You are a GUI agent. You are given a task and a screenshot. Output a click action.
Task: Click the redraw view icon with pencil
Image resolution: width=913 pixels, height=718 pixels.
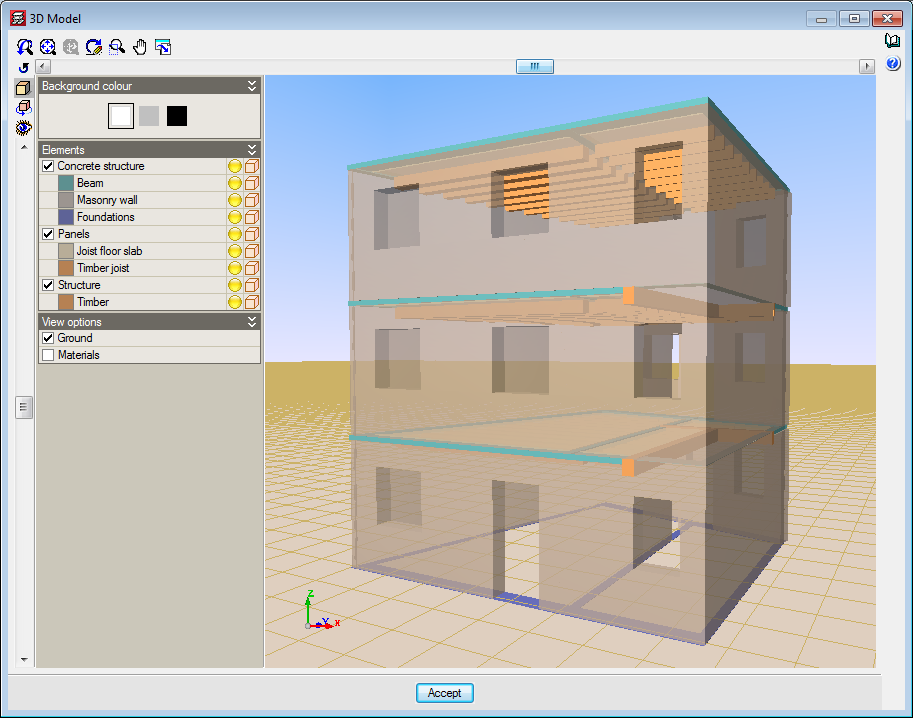[94, 47]
